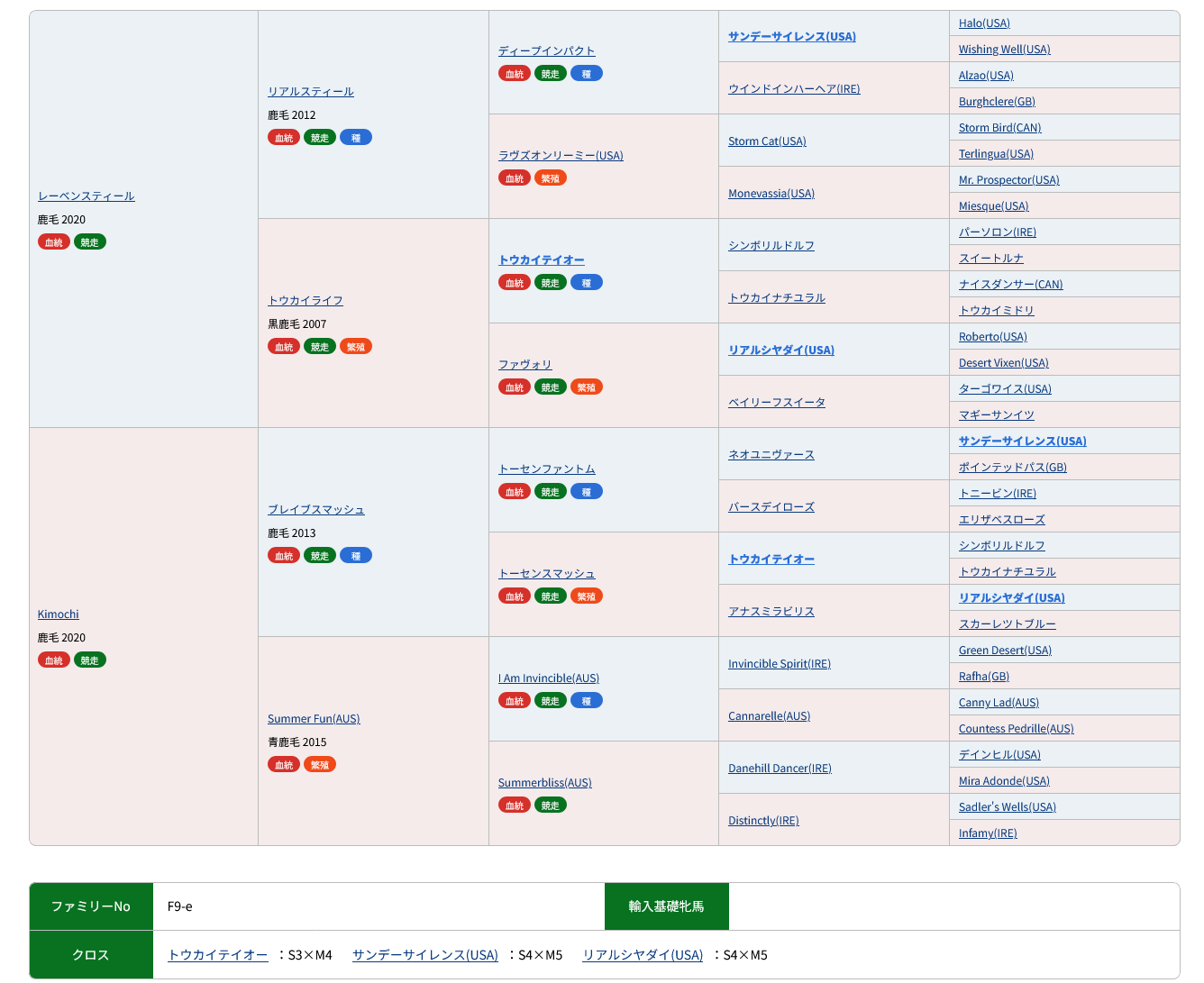Click the red 血統 badge under ディープインパクト
Screen dimensions: 1204x983
tap(514, 74)
